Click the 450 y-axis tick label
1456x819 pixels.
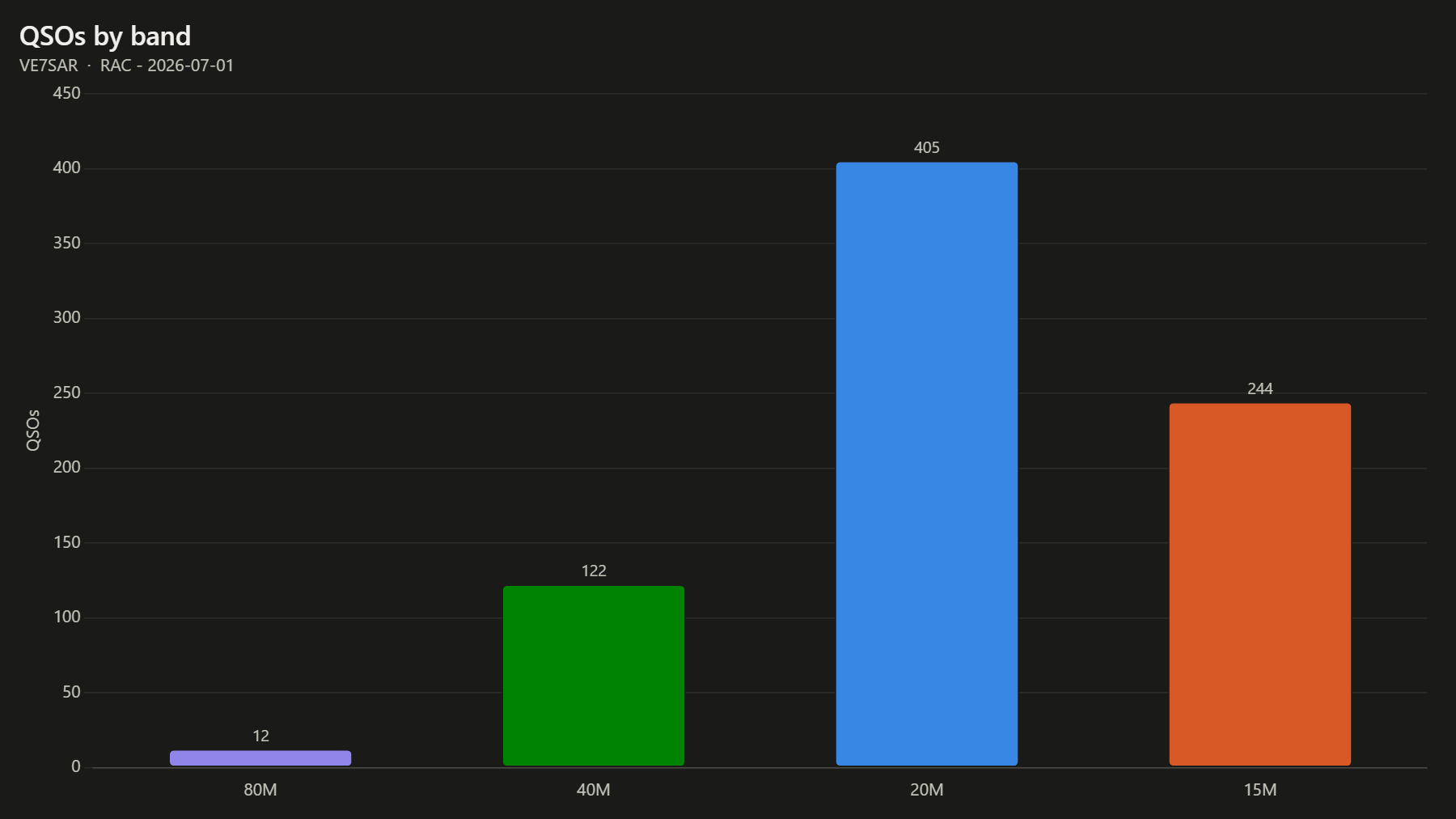(66, 93)
